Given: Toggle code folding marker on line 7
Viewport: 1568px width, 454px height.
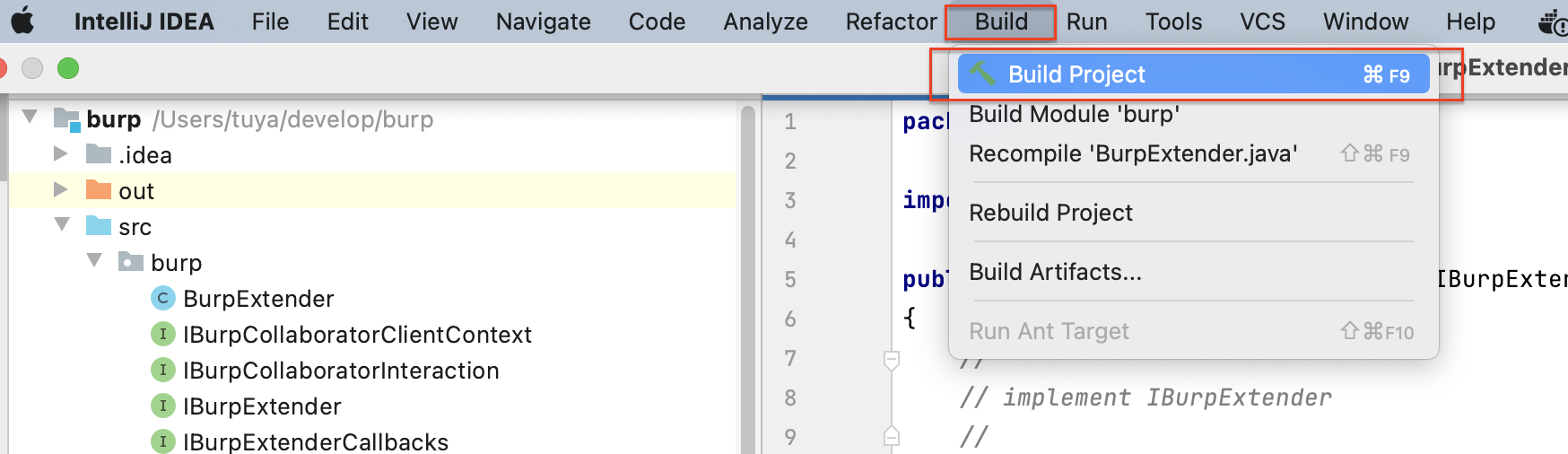Looking at the screenshot, I should tap(891, 359).
